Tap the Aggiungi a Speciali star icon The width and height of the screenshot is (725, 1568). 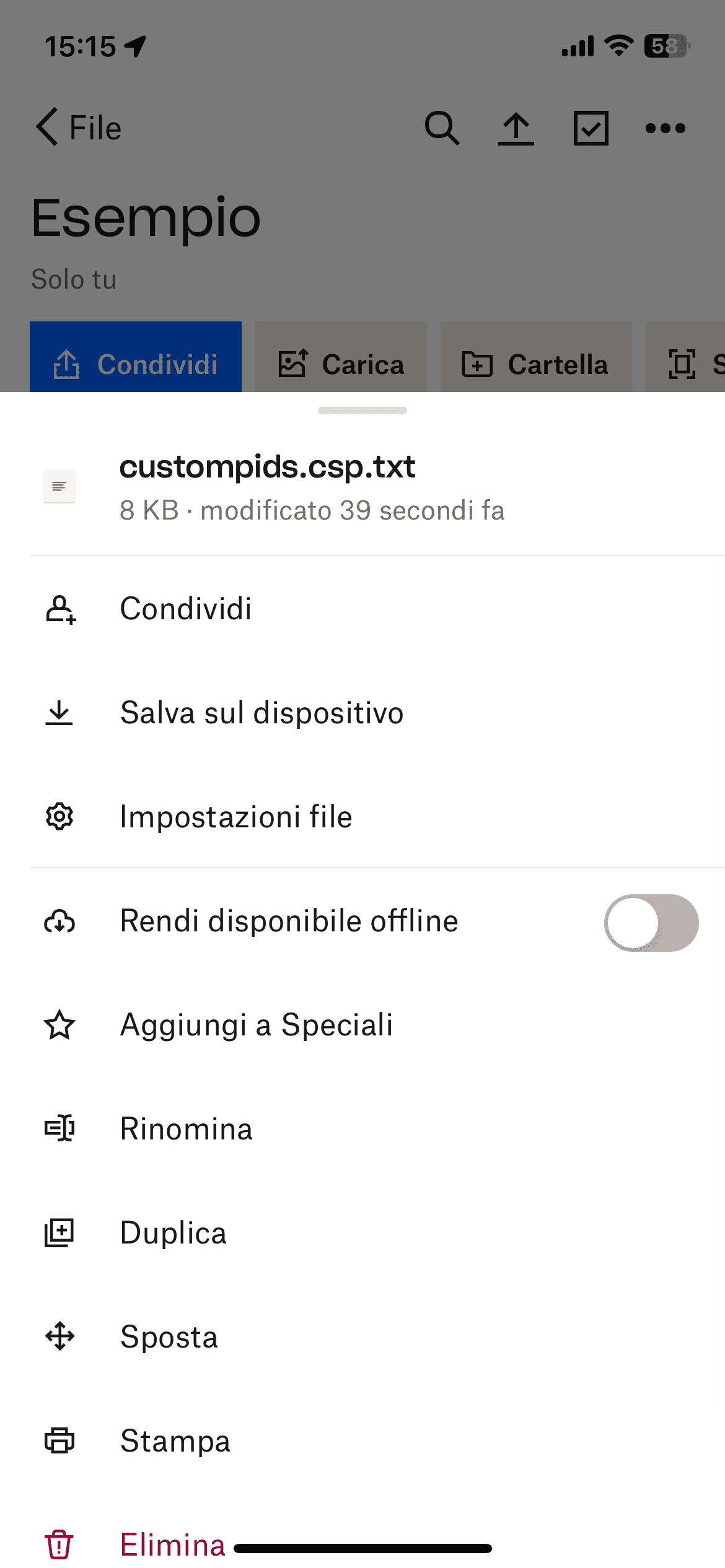(x=59, y=1025)
